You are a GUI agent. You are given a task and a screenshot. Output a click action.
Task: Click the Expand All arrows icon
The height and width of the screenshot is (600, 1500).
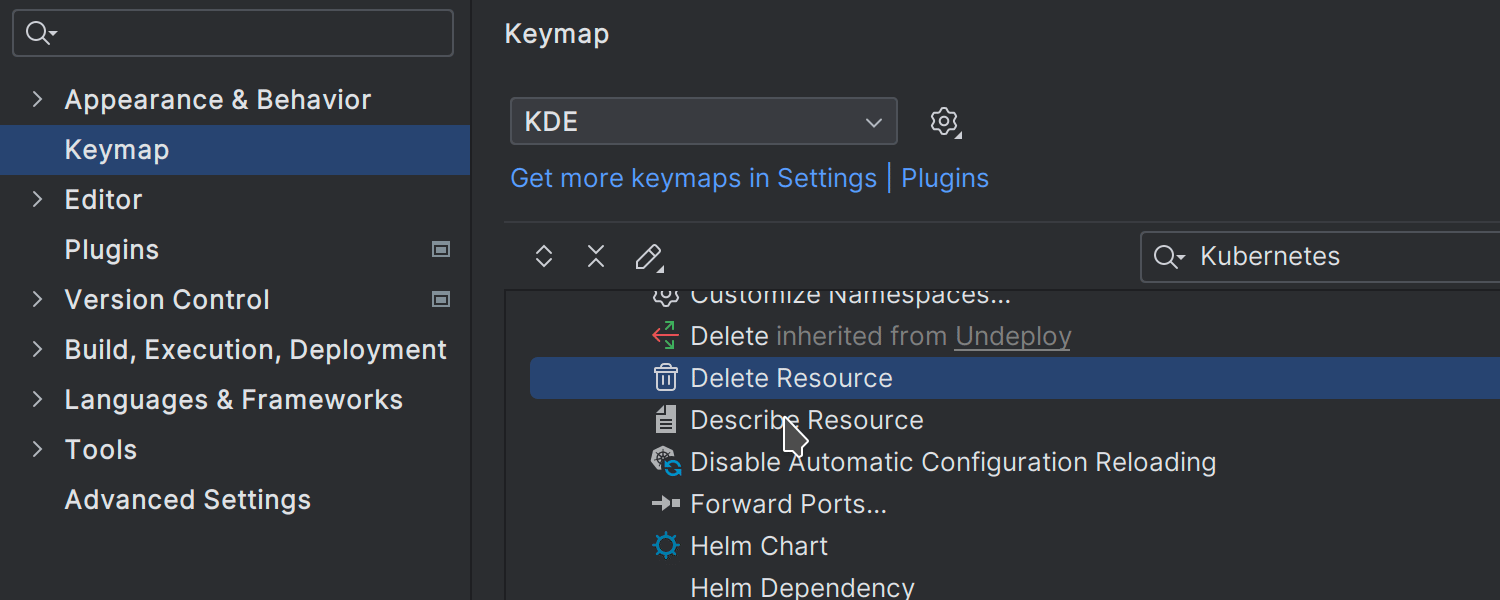[x=544, y=257]
